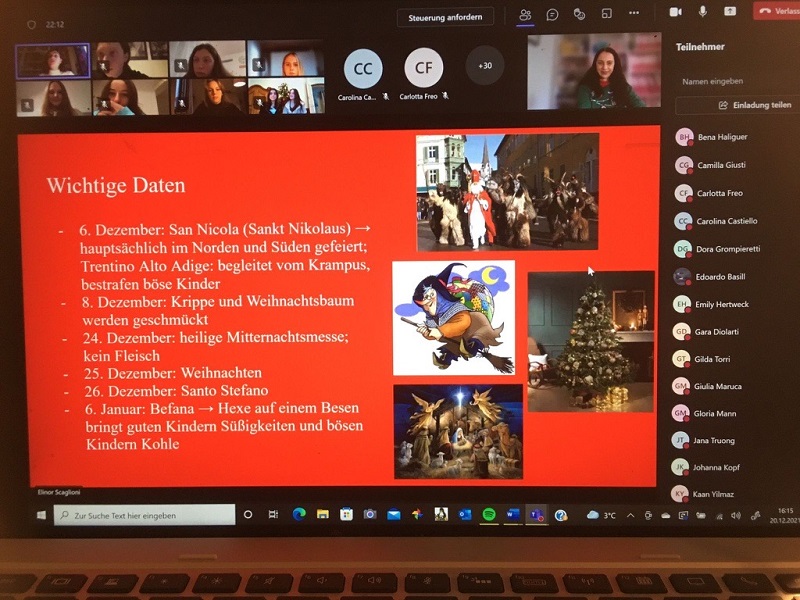Open Microsoft Edge from the taskbar
Screen dimensions: 800x600
pos(298,515)
